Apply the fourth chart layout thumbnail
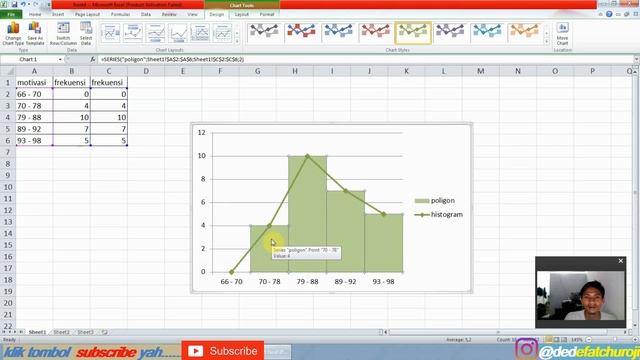The height and width of the screenshot is (360, 640). pyautogui.click(x=178, y=33)
